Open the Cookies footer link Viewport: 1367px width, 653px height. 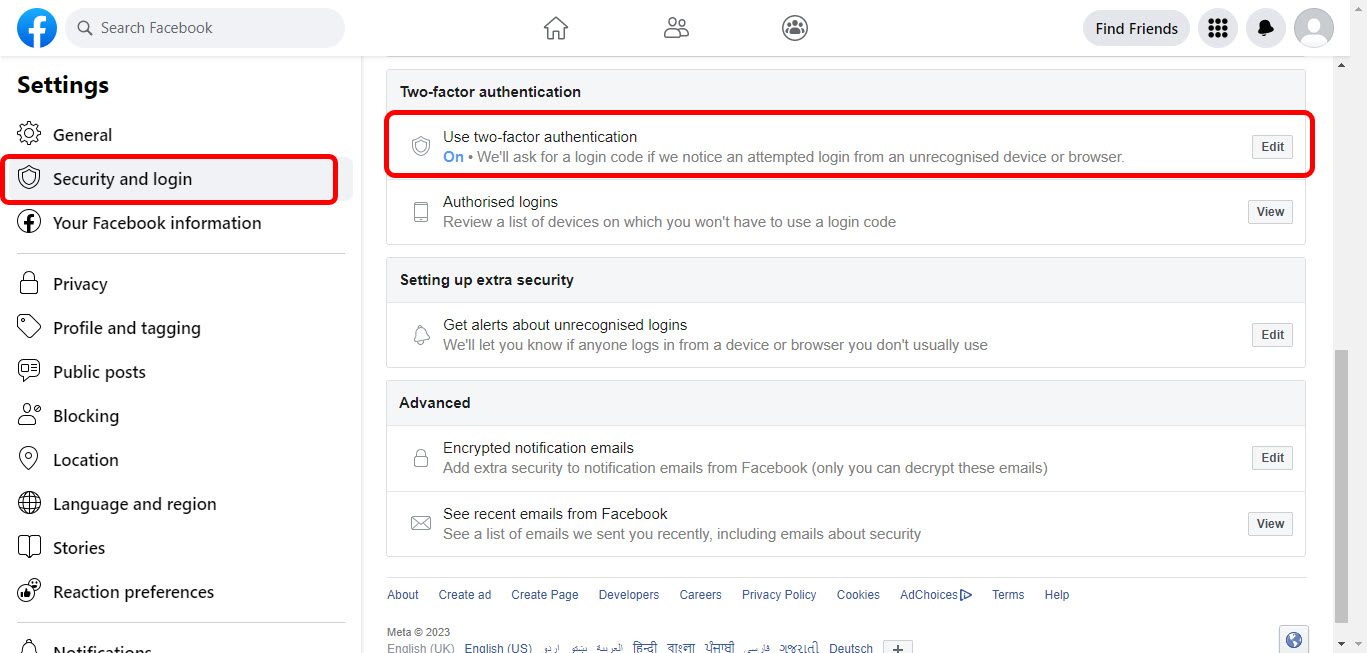(858, 595)
